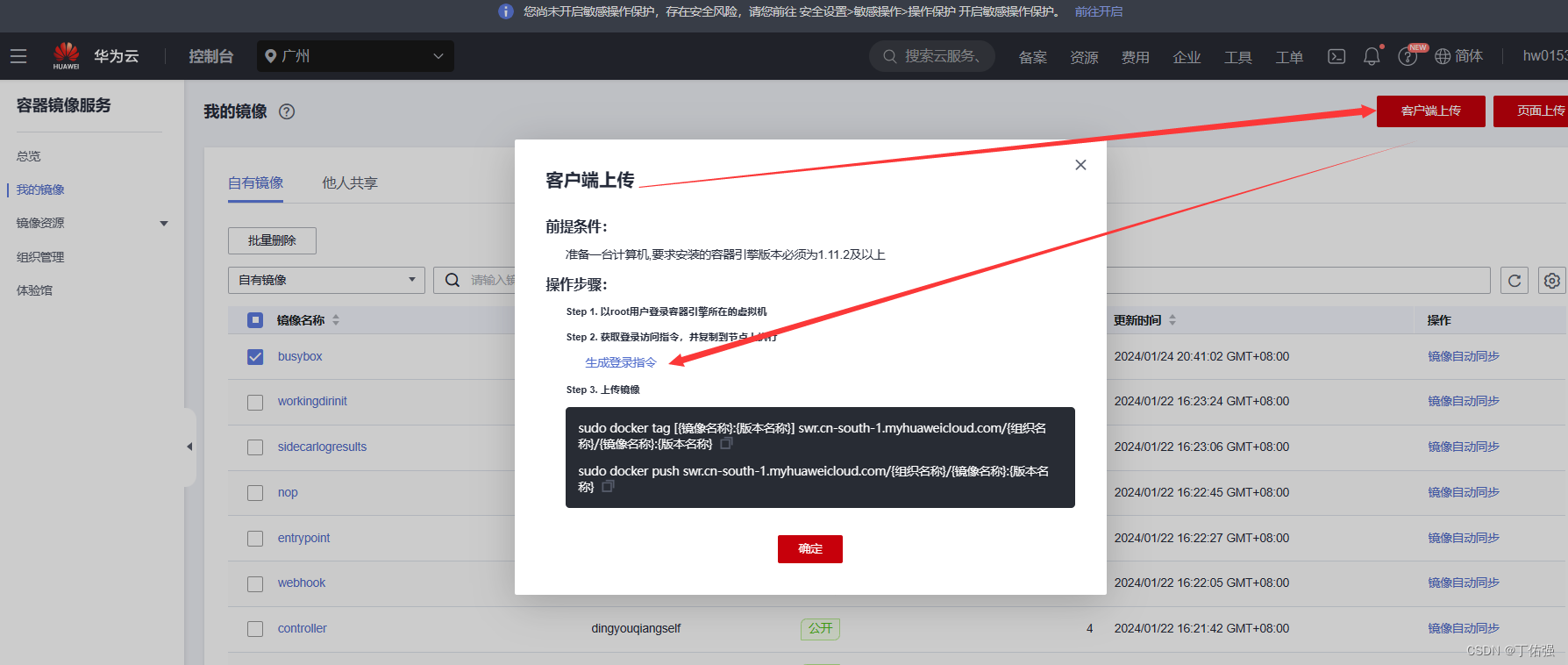Open entrypoint image link

(303, 539)
